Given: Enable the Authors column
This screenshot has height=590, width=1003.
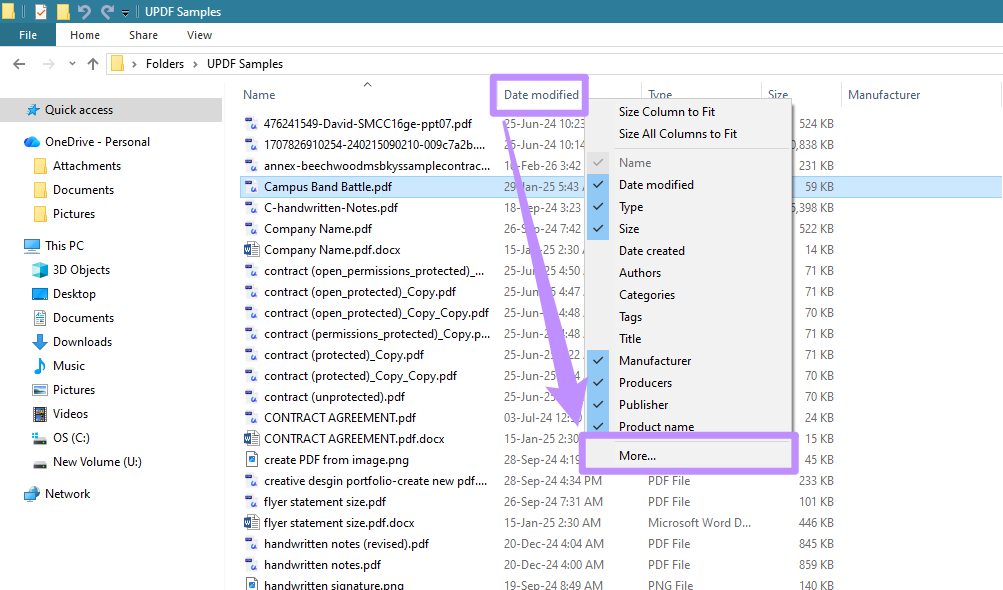Looking at the screenshot, I should 640,273.
